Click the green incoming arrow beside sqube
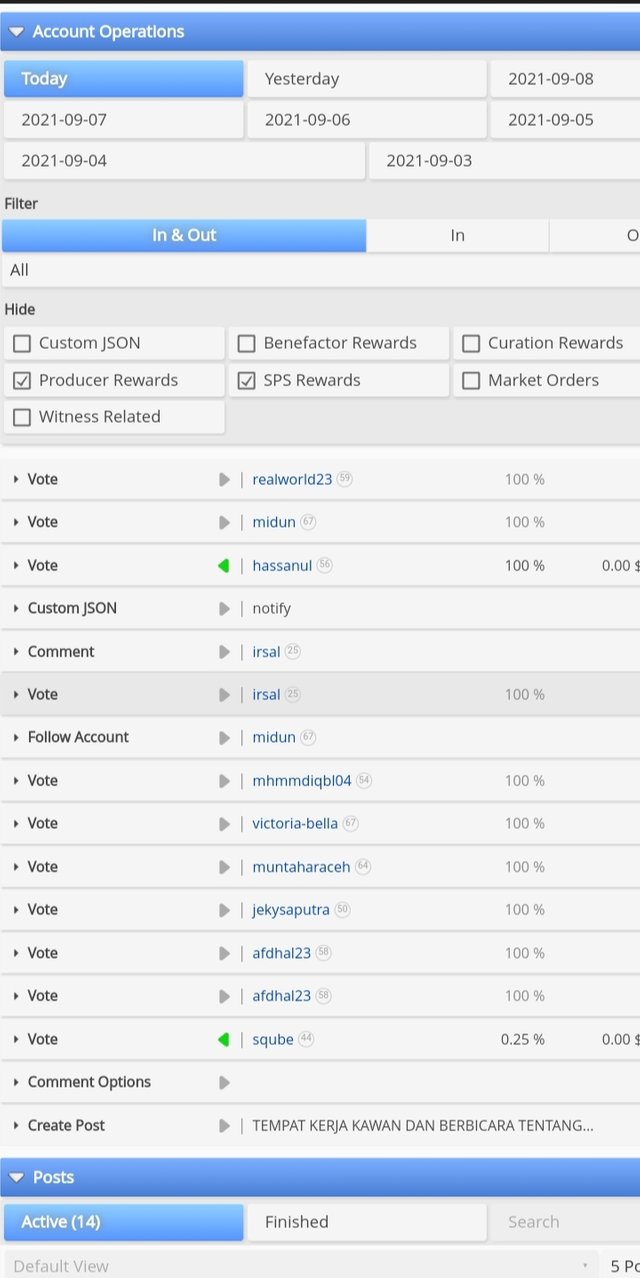Image resolution: width=640 pixels, height=1278 pixels. point(224,1040)
